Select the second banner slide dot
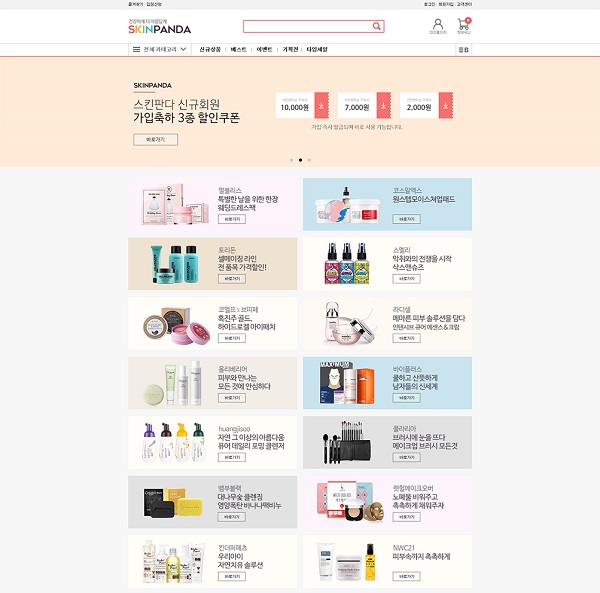 [300, 160]
